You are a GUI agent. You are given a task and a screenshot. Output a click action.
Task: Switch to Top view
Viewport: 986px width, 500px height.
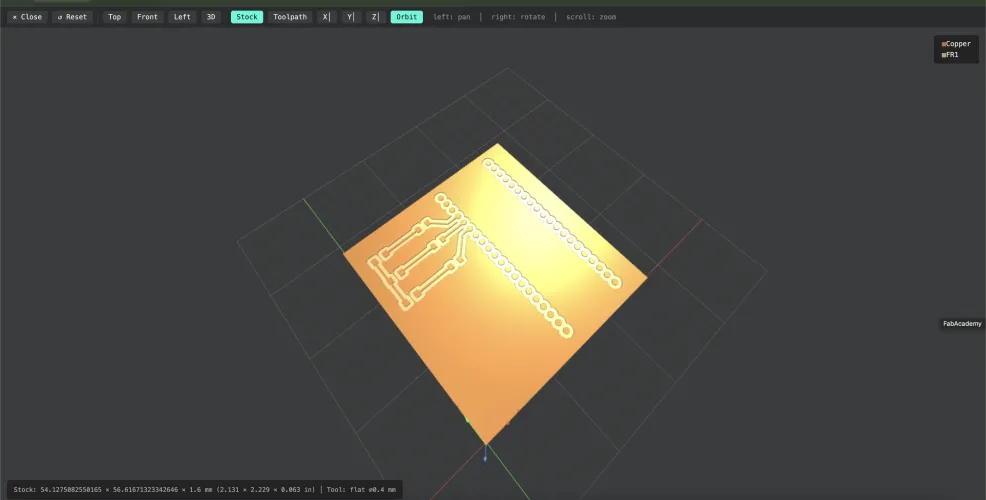pos(114,17)
